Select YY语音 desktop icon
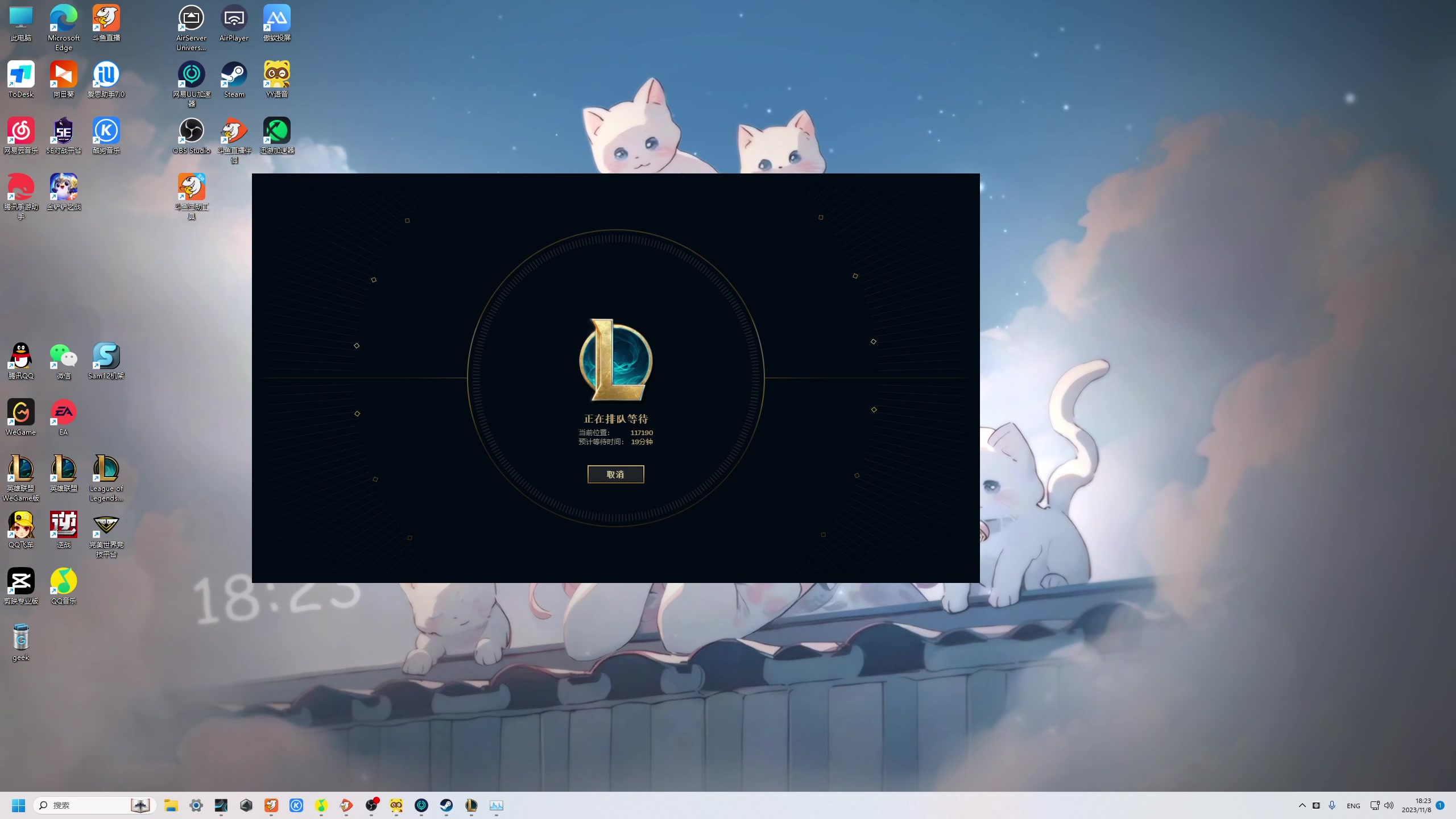This screenshot has width=1456, height=819. coord(277,80)
